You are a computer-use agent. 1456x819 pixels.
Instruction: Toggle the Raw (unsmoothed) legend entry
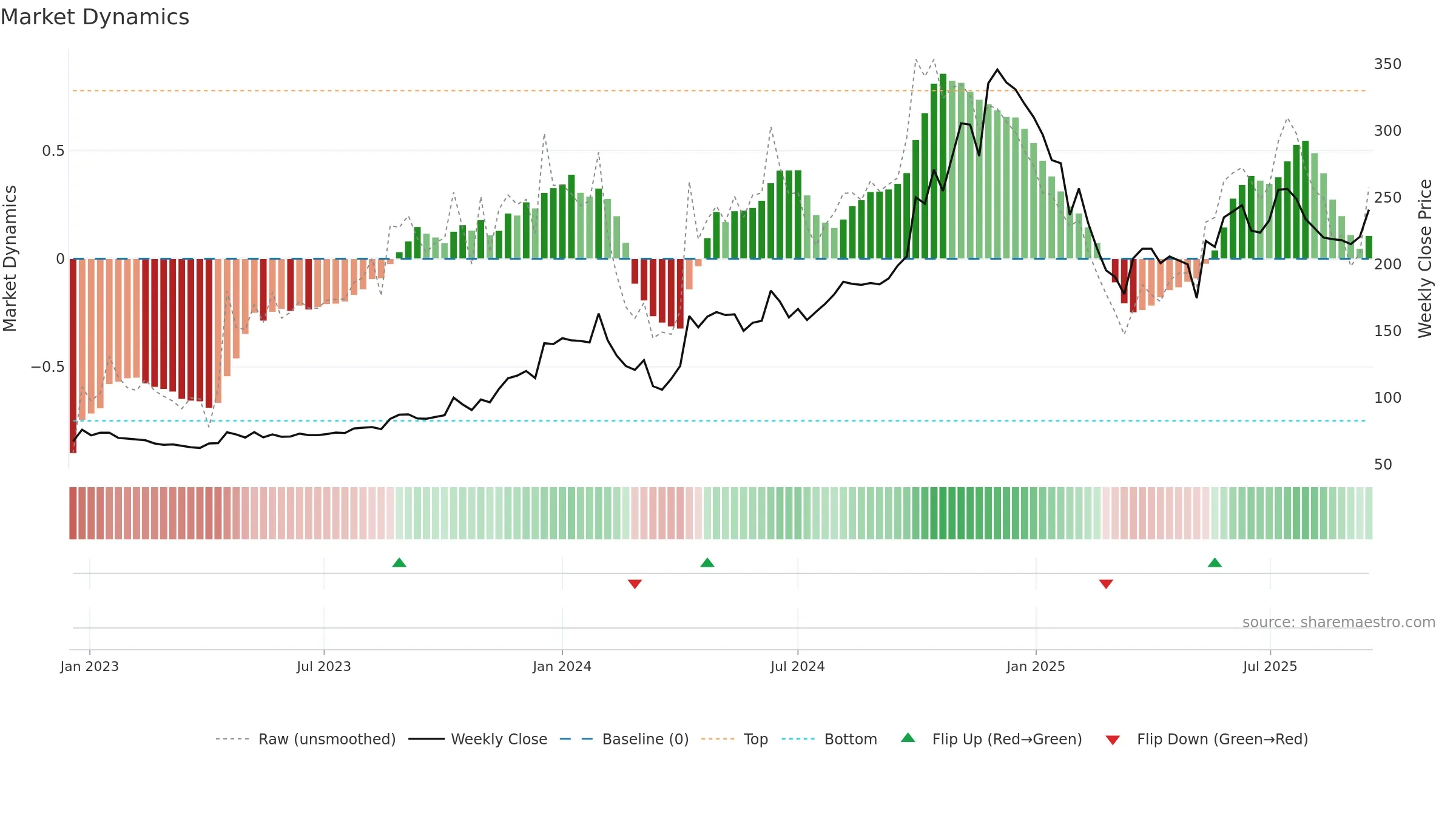305,739
